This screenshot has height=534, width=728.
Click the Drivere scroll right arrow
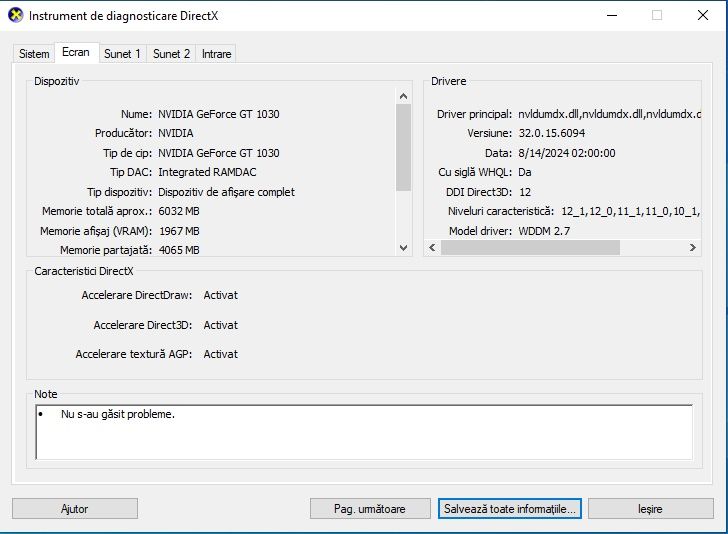pyautogui.click(x=692, y=247)
